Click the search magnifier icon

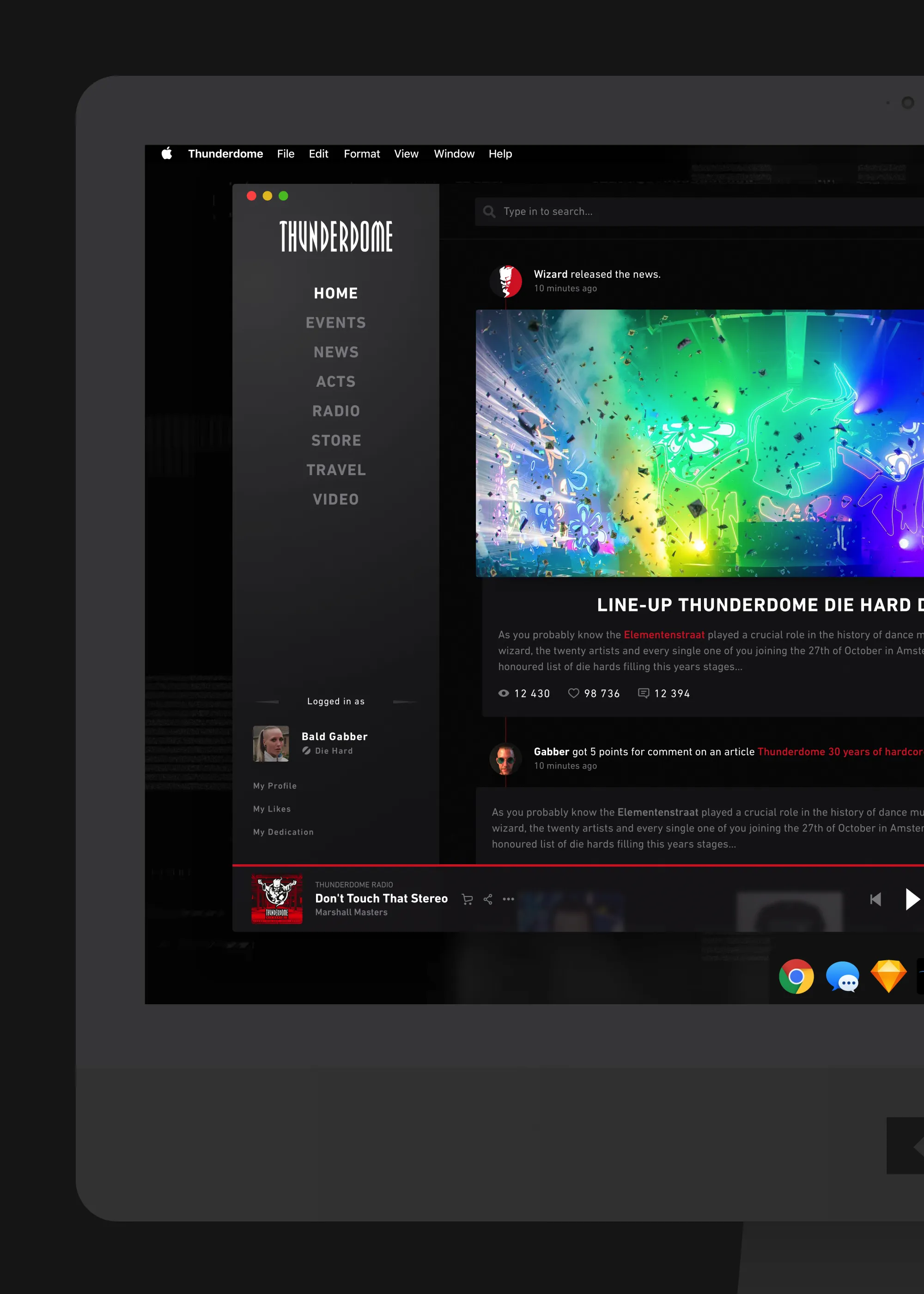click(x=489, y=212)
